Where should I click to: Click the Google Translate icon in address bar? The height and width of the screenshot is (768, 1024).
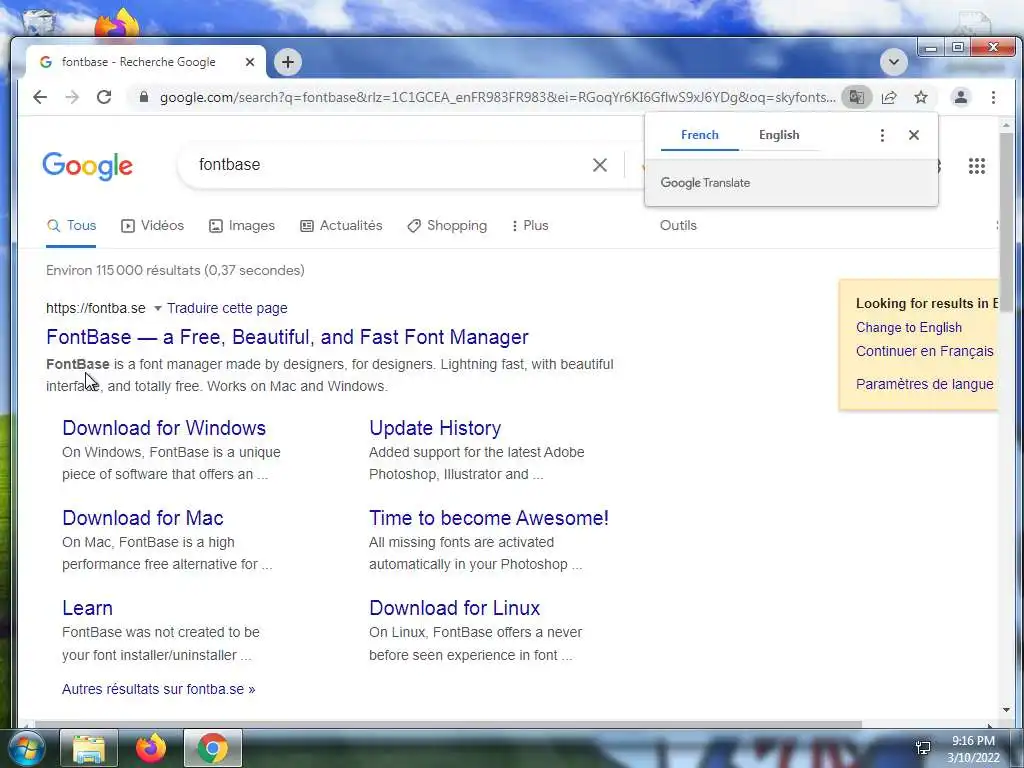click(x=856, y=97)
